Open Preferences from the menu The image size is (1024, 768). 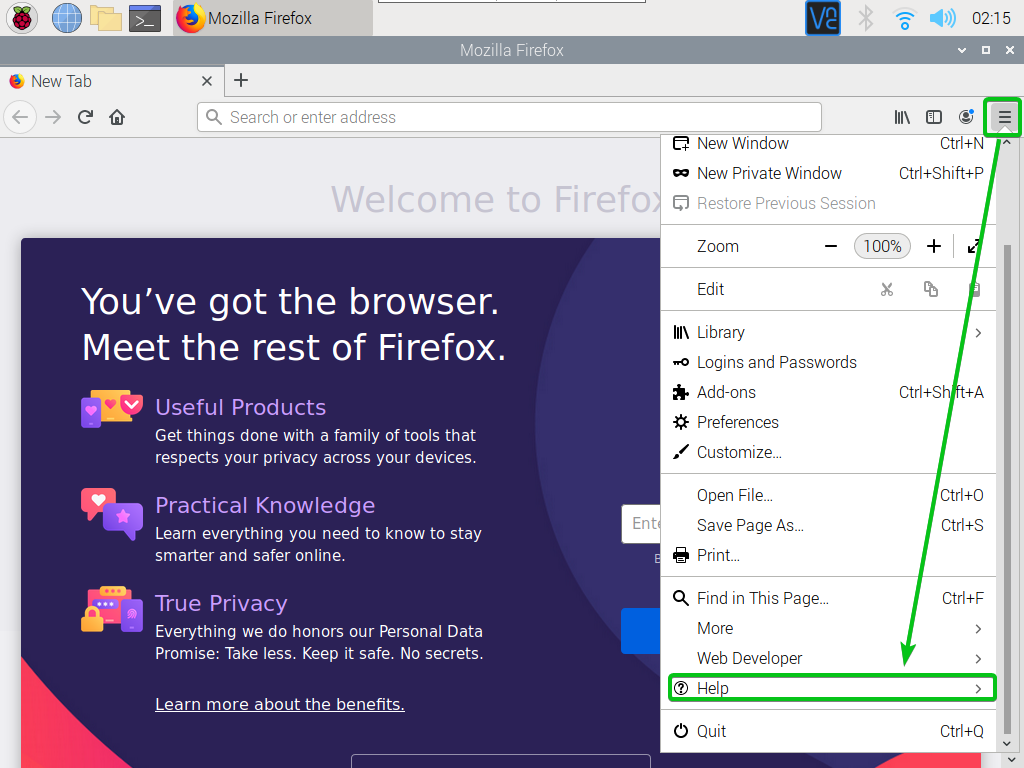(x=829, y=423)
